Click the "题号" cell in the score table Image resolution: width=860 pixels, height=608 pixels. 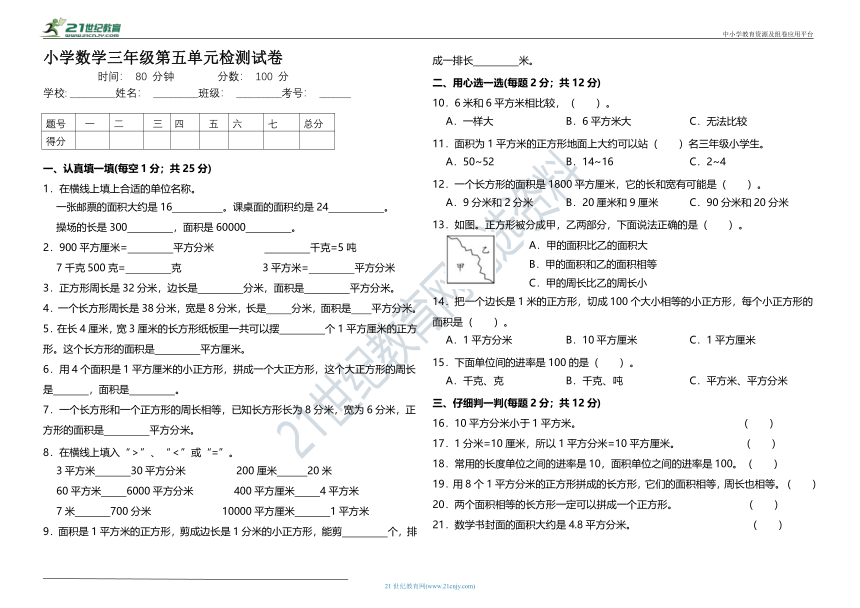[x=58, y=123]
